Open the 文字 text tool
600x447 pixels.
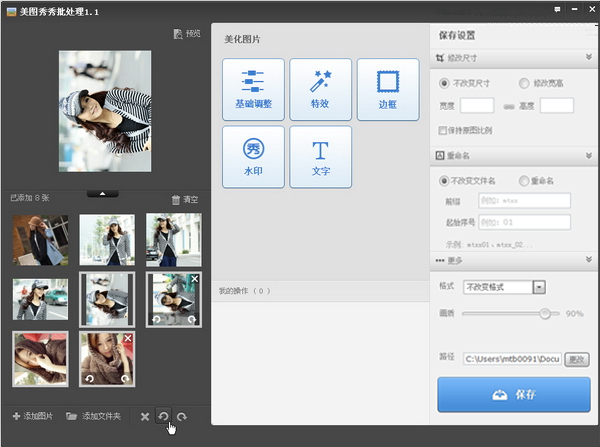(x=320, y=157)
